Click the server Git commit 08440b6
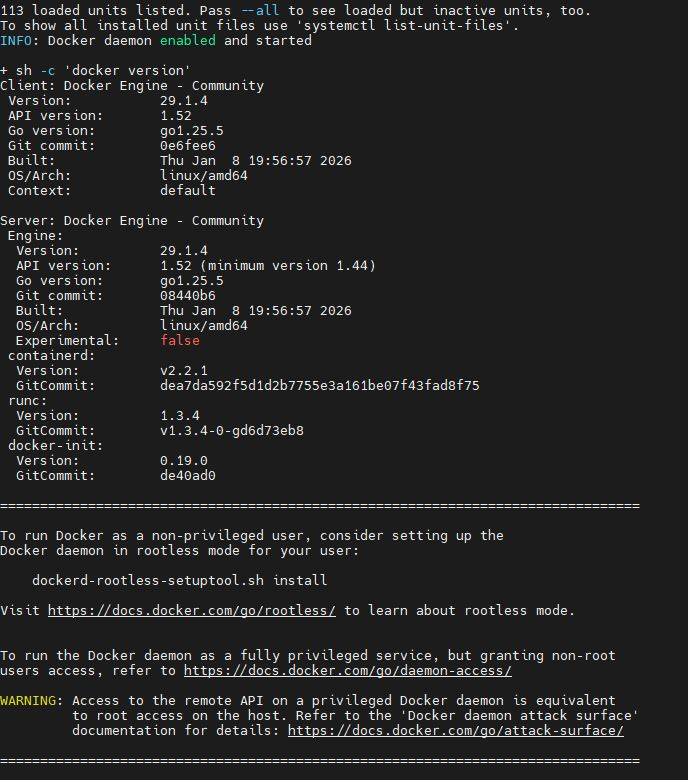This screenshot has height=780, width=688. click(187, 295)
